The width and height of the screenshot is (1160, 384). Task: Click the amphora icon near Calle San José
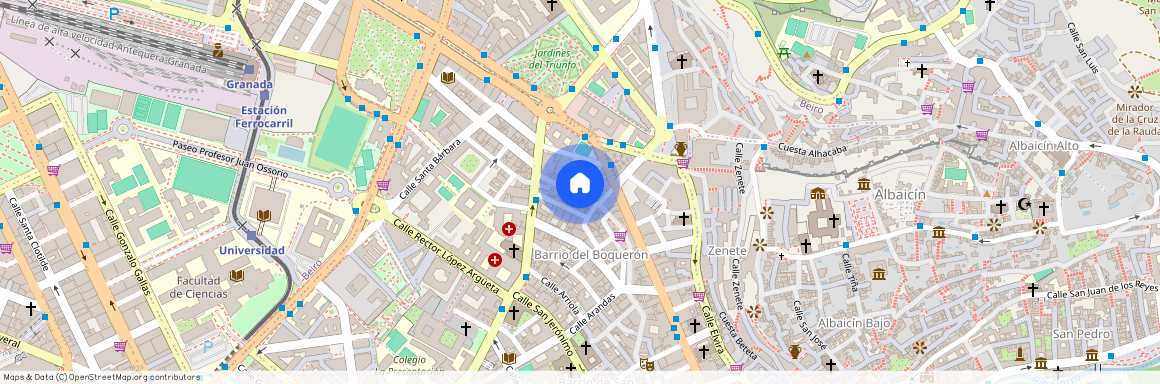(795, 351)
